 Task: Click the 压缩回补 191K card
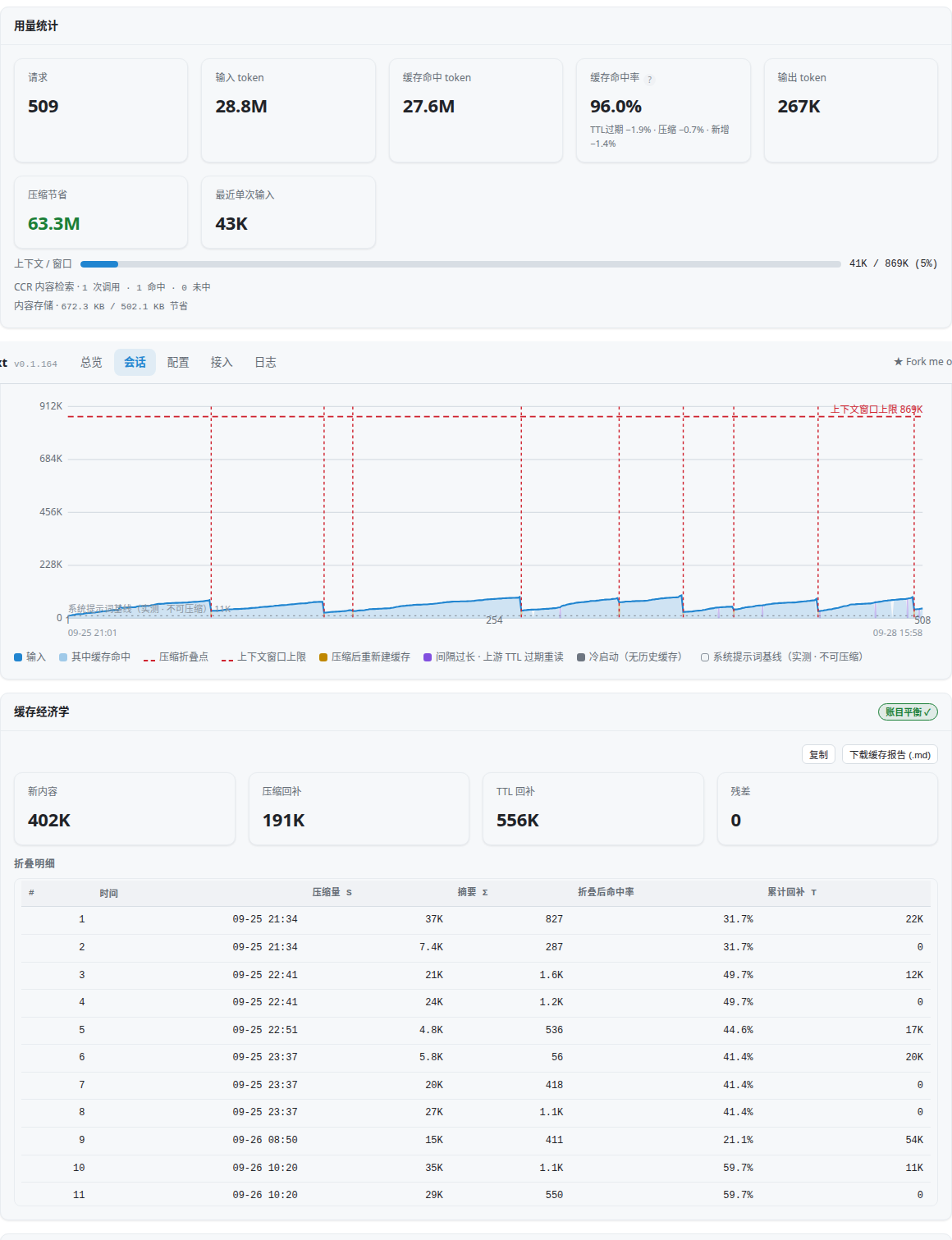(x=359, y=808)
